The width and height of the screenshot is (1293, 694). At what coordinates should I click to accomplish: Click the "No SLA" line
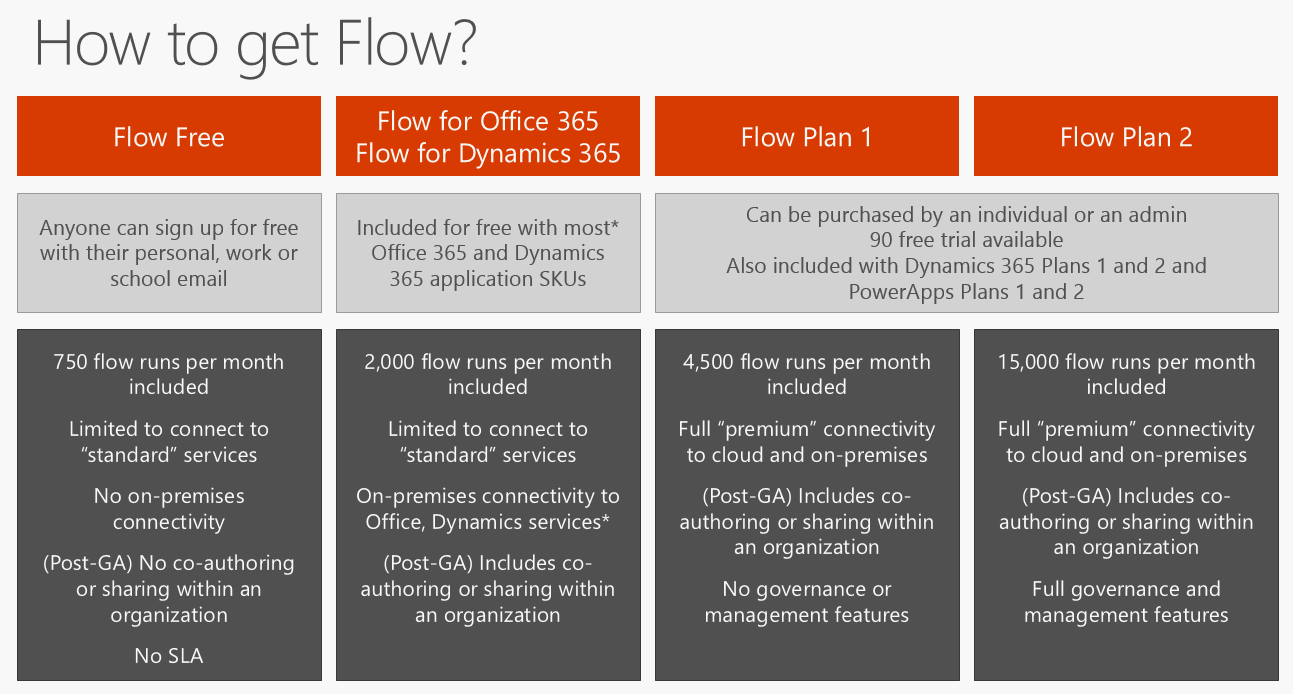pyautogui.click(x=169, y=656)
